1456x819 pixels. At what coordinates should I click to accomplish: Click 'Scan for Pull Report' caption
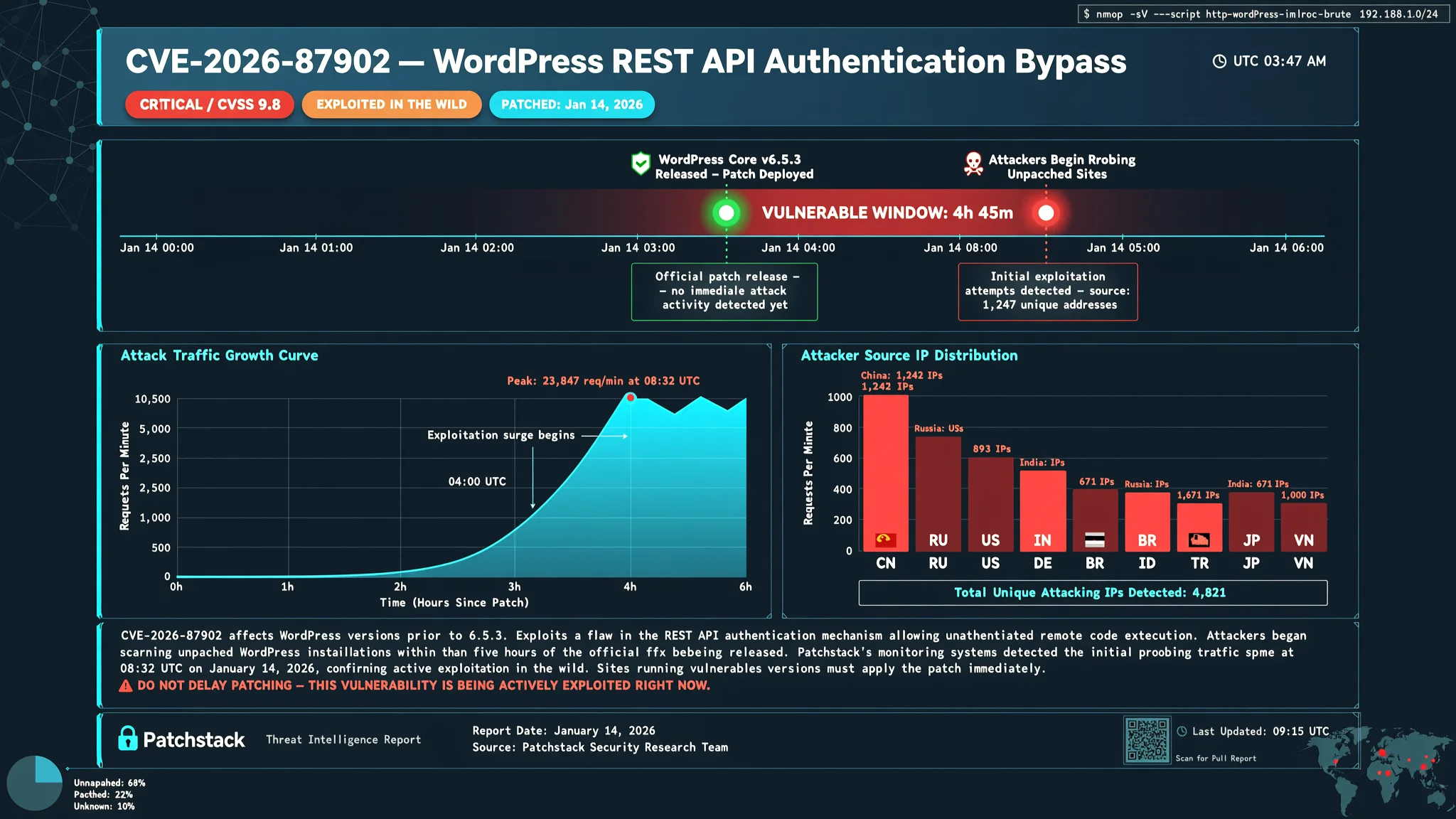pos(1216,759)
